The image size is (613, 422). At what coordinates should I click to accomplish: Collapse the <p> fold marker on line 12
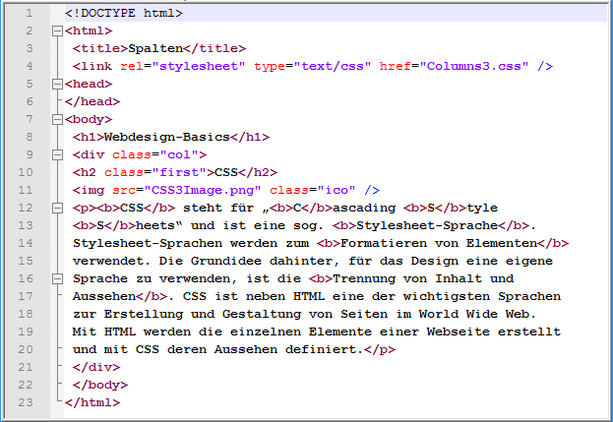coord(57,208)
